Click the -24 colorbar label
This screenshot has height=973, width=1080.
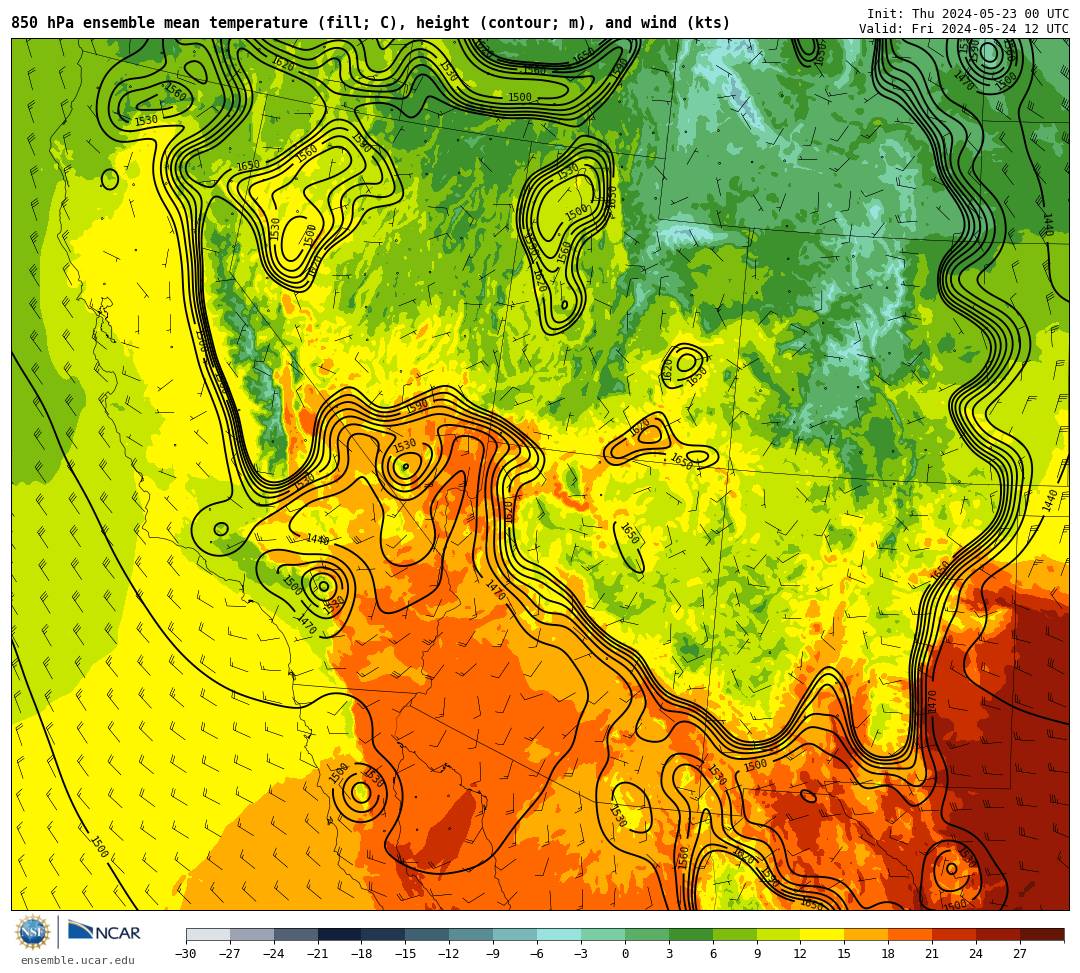(x=274, y=954)
